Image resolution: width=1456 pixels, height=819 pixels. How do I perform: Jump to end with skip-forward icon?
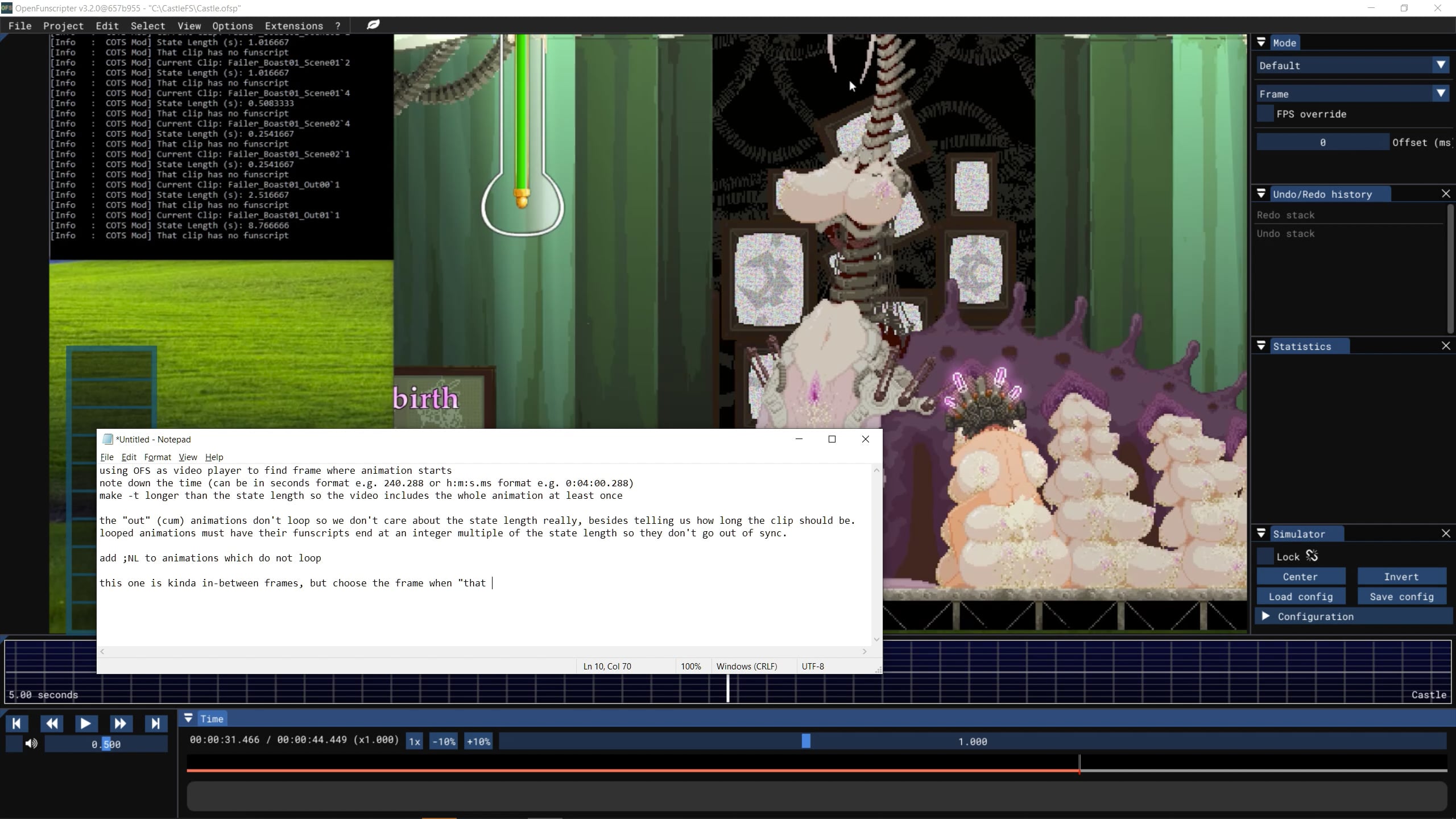(155, 723)
